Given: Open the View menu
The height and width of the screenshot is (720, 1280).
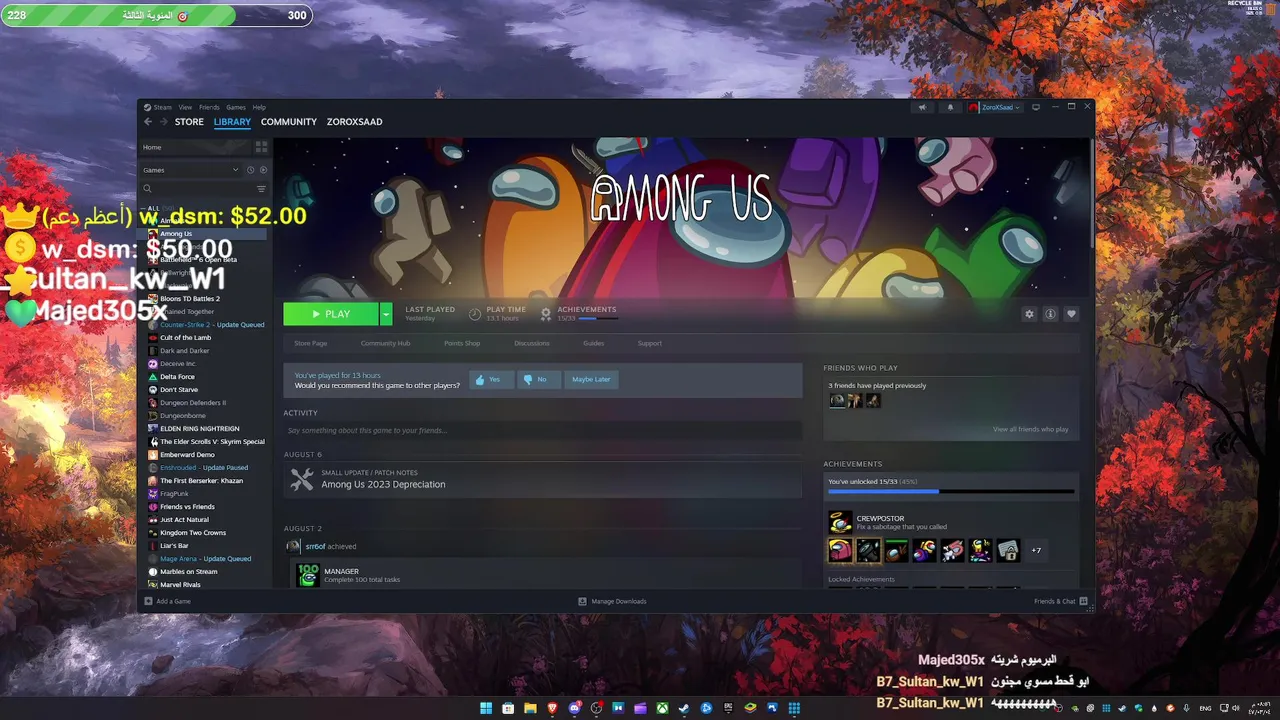Looking at the screenshot, I should pyautogui.click(x=185, y=107).
